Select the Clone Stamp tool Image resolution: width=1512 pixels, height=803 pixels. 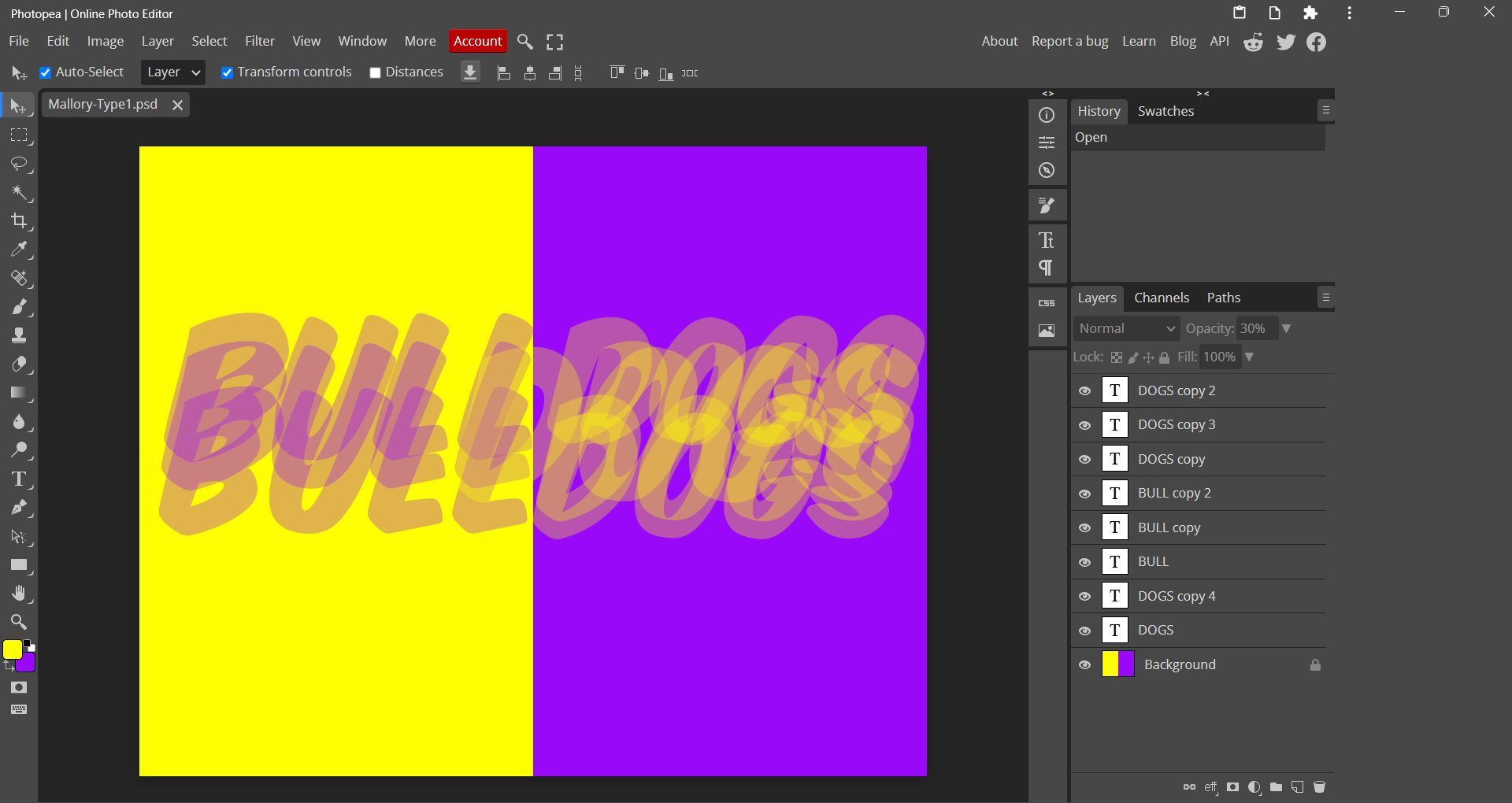pyautogui.click(x=19, y=335)
